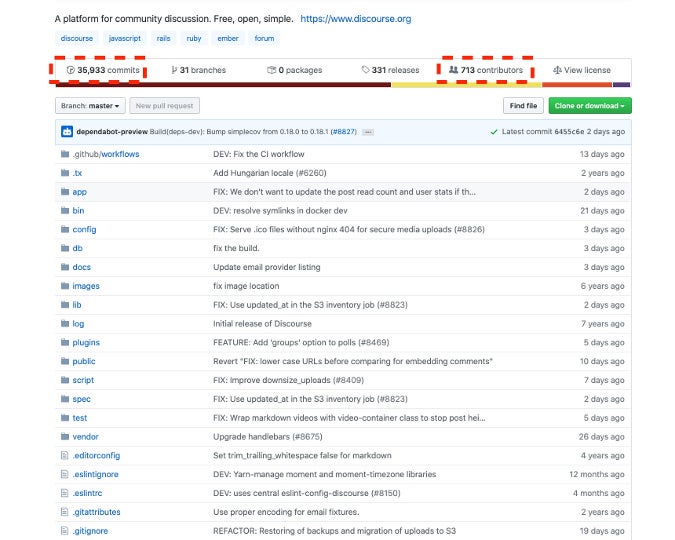Select the rails topic tag

(163, 38)
